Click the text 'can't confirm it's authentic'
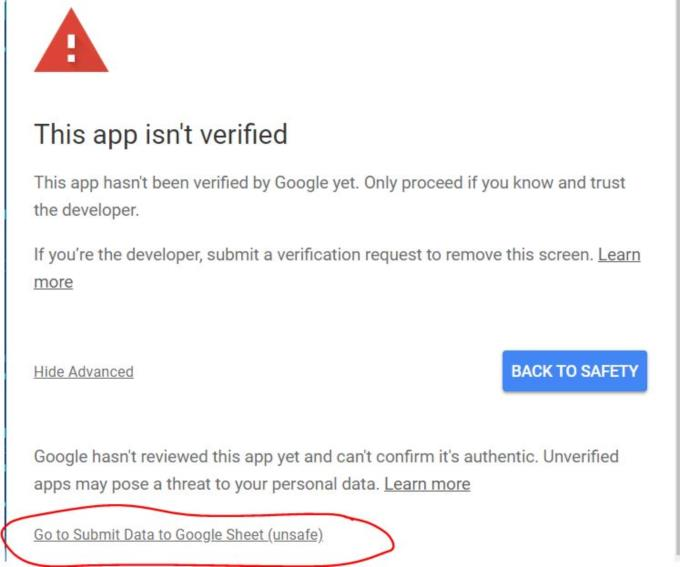680x567 pixels. 436,457
